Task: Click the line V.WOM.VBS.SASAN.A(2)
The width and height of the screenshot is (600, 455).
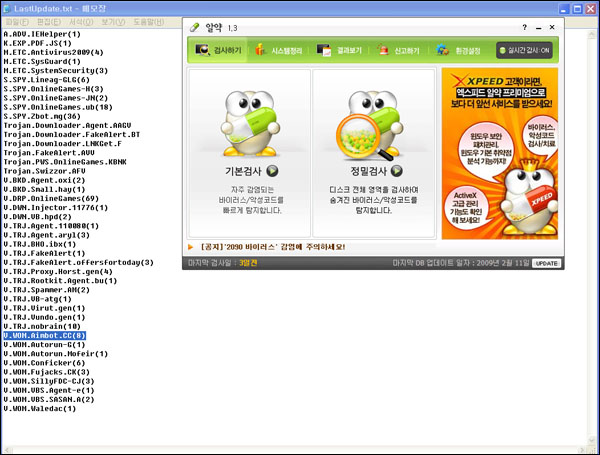Action: 49,400
